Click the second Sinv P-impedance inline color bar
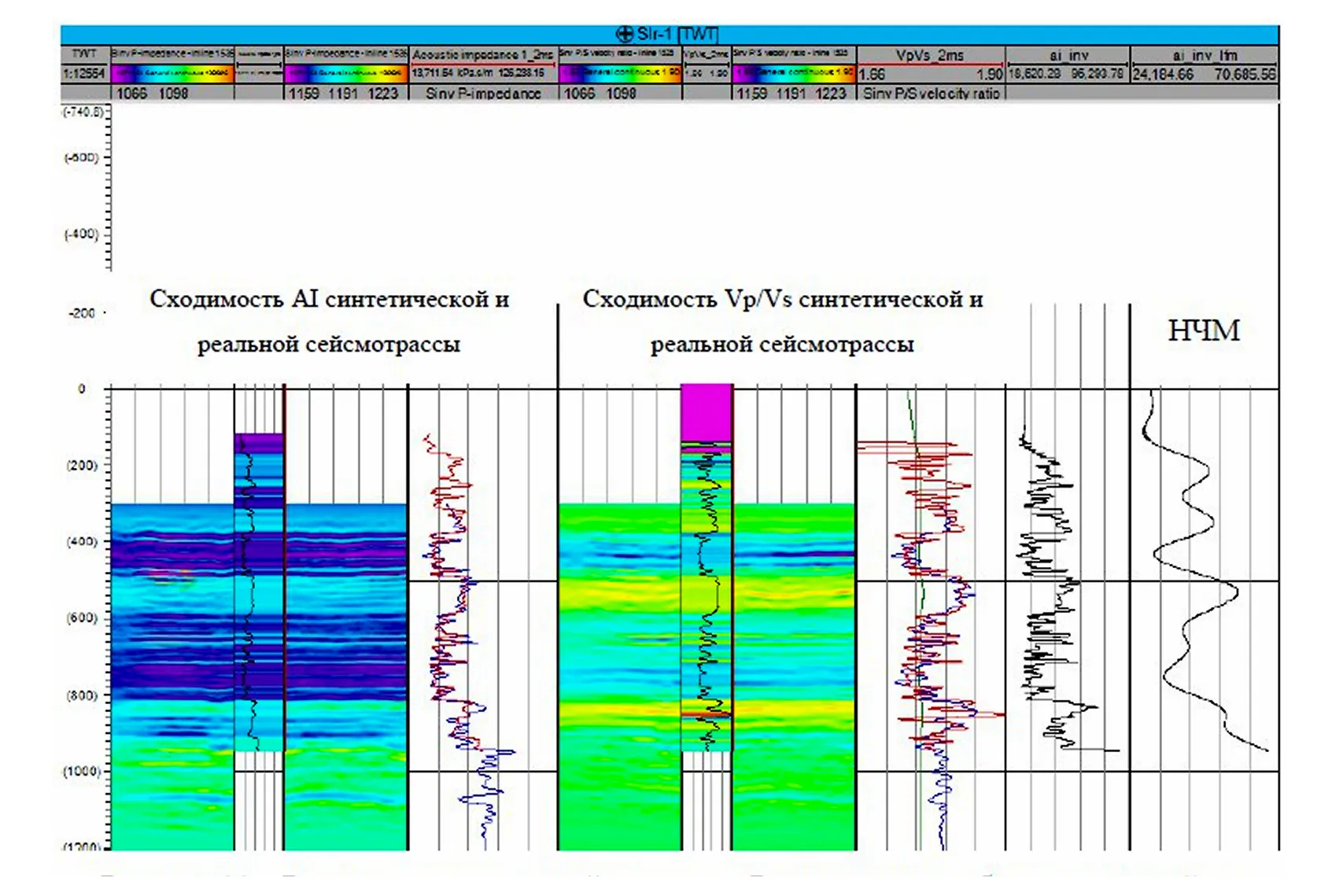 (345, 73)
